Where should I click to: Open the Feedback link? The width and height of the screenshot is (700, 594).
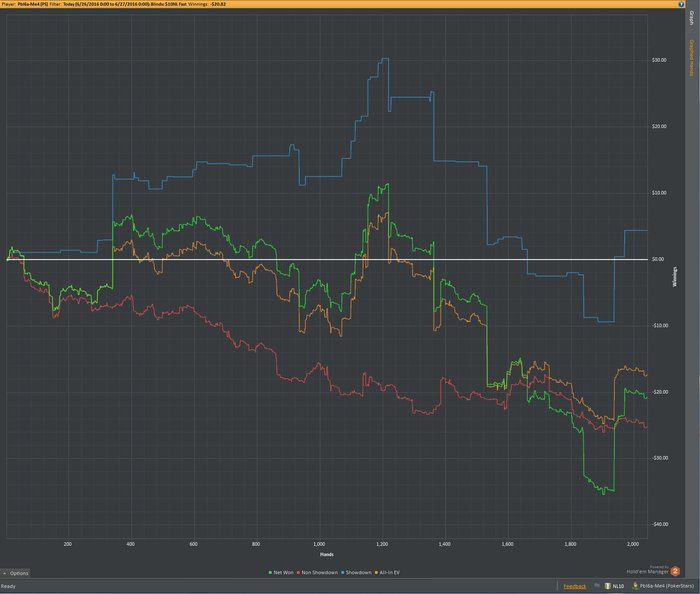(x=575, y=586)
